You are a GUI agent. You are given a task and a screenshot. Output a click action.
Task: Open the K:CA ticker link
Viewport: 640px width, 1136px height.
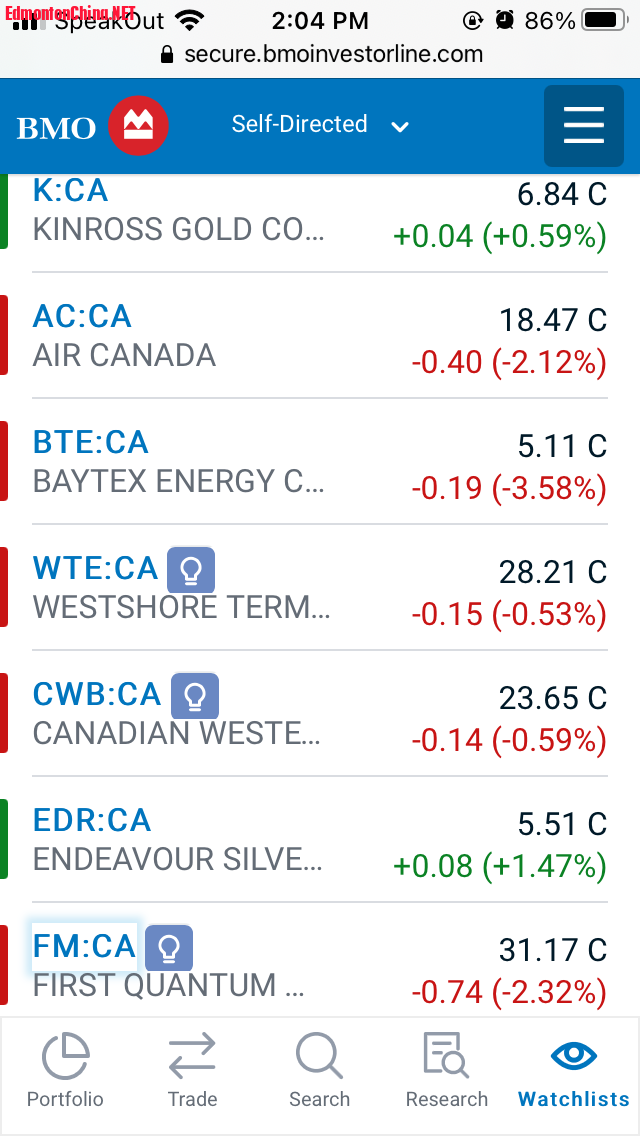click(x=70, y=190)
